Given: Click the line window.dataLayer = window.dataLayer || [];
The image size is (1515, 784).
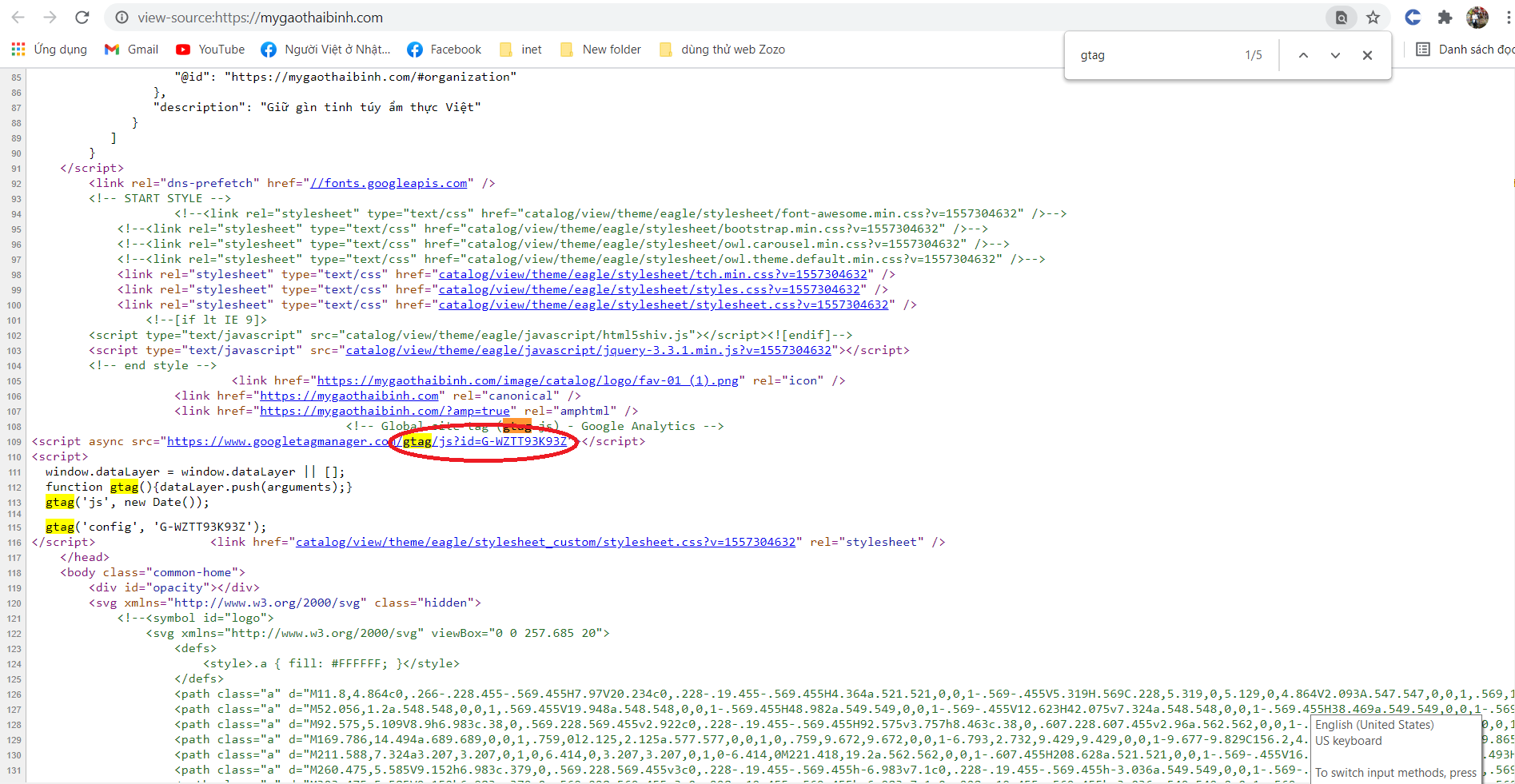Looking at the screenshot, I should [x=195, y=472].
